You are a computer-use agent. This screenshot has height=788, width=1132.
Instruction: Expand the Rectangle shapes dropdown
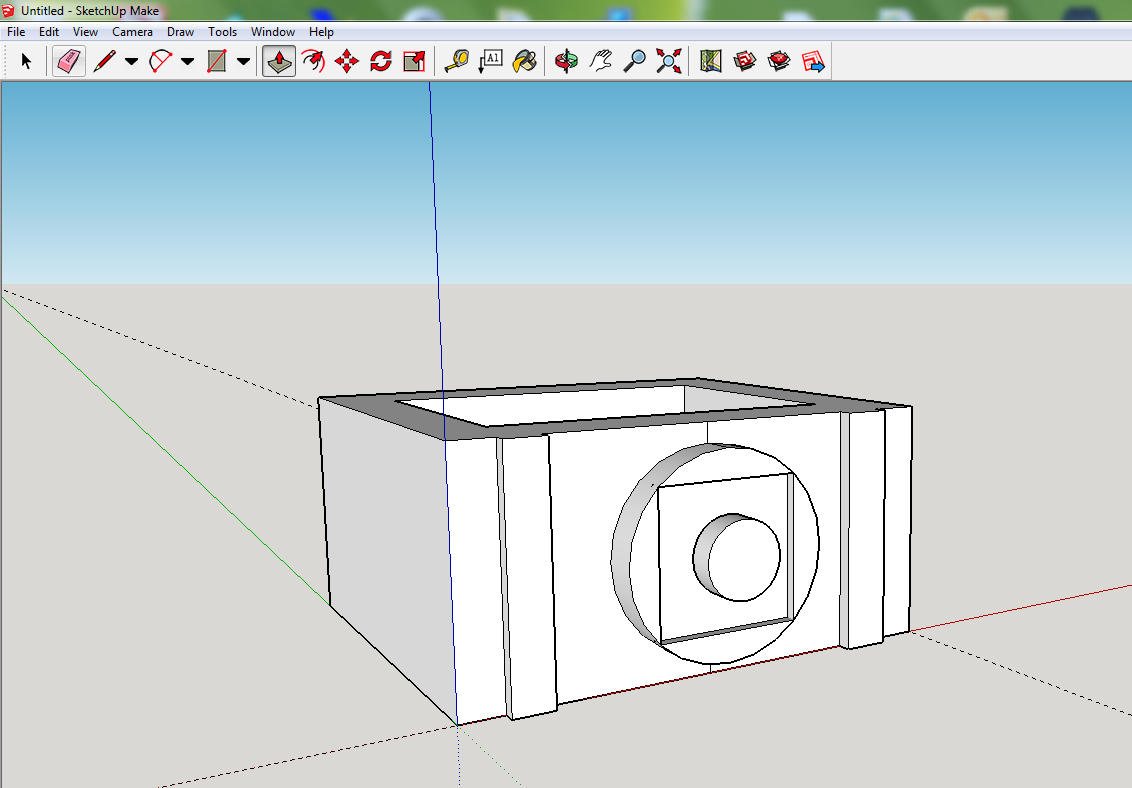[243, 60]
